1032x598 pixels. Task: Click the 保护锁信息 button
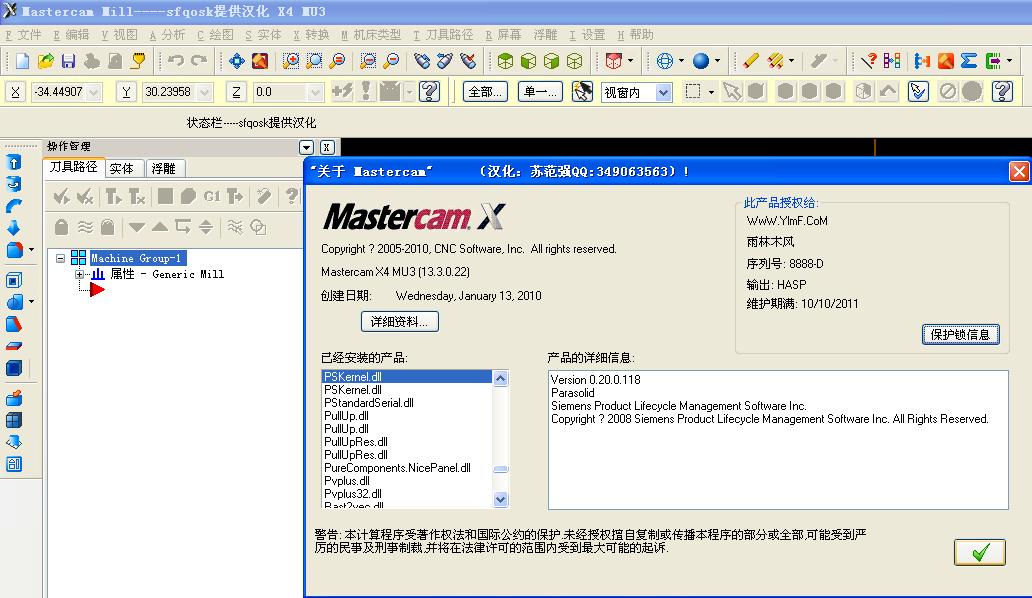[960, 334]
